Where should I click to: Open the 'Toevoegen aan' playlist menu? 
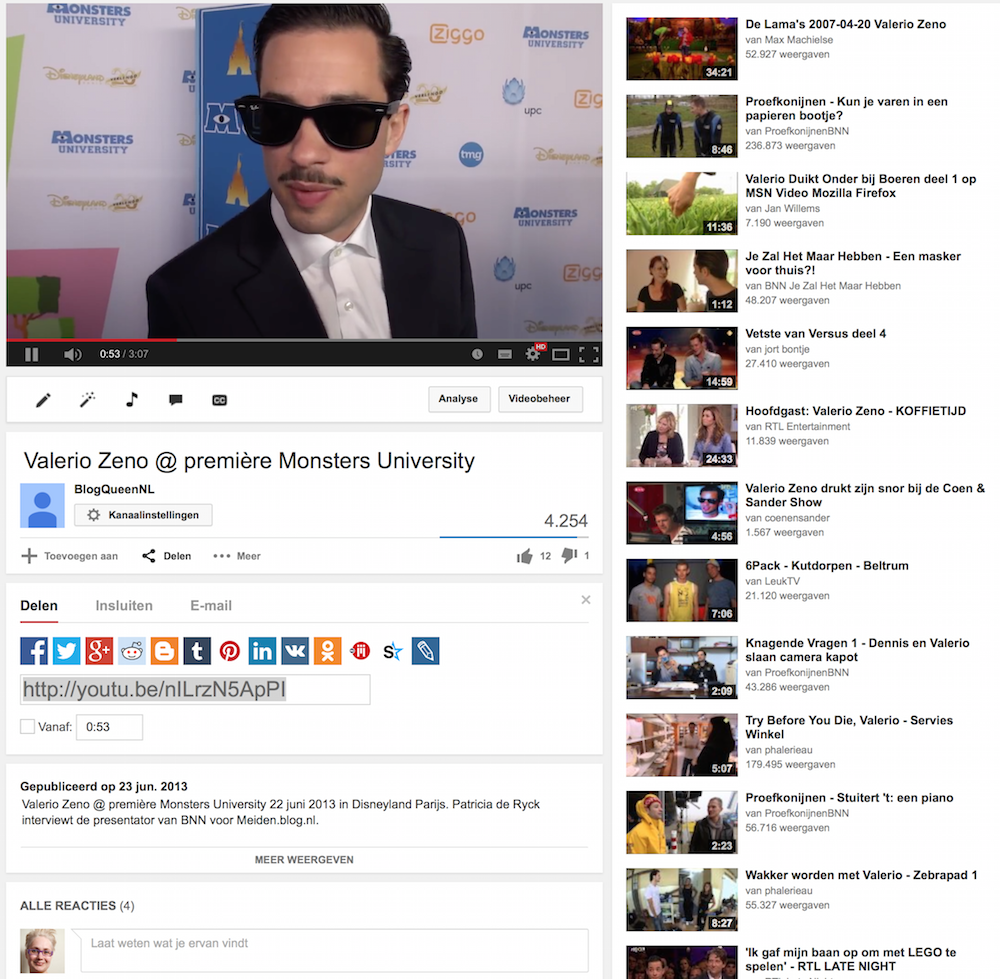coord(70,556)
